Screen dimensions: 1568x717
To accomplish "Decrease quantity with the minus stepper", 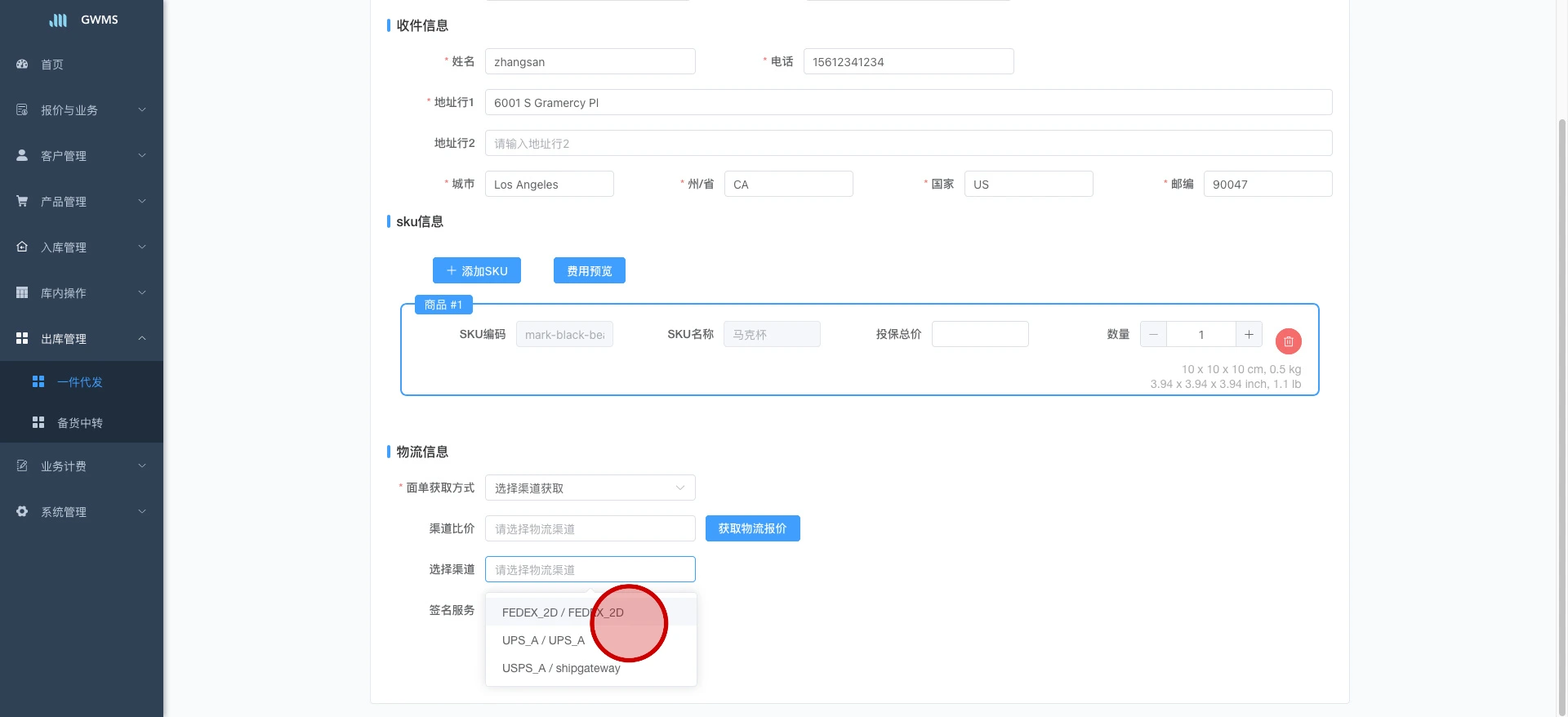I will tap(1153, 334).
